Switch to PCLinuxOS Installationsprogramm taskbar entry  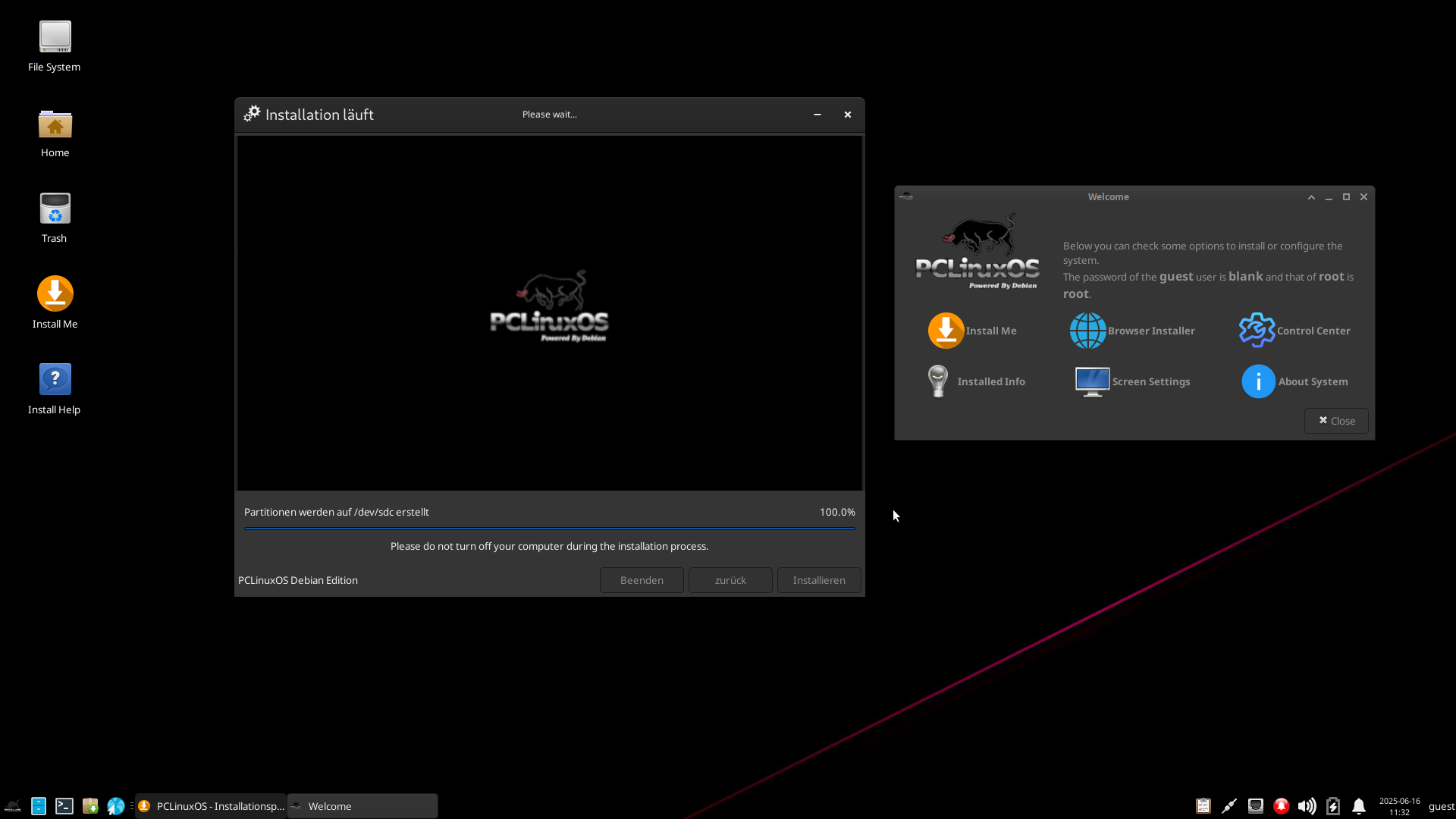(x=211, y=806)
